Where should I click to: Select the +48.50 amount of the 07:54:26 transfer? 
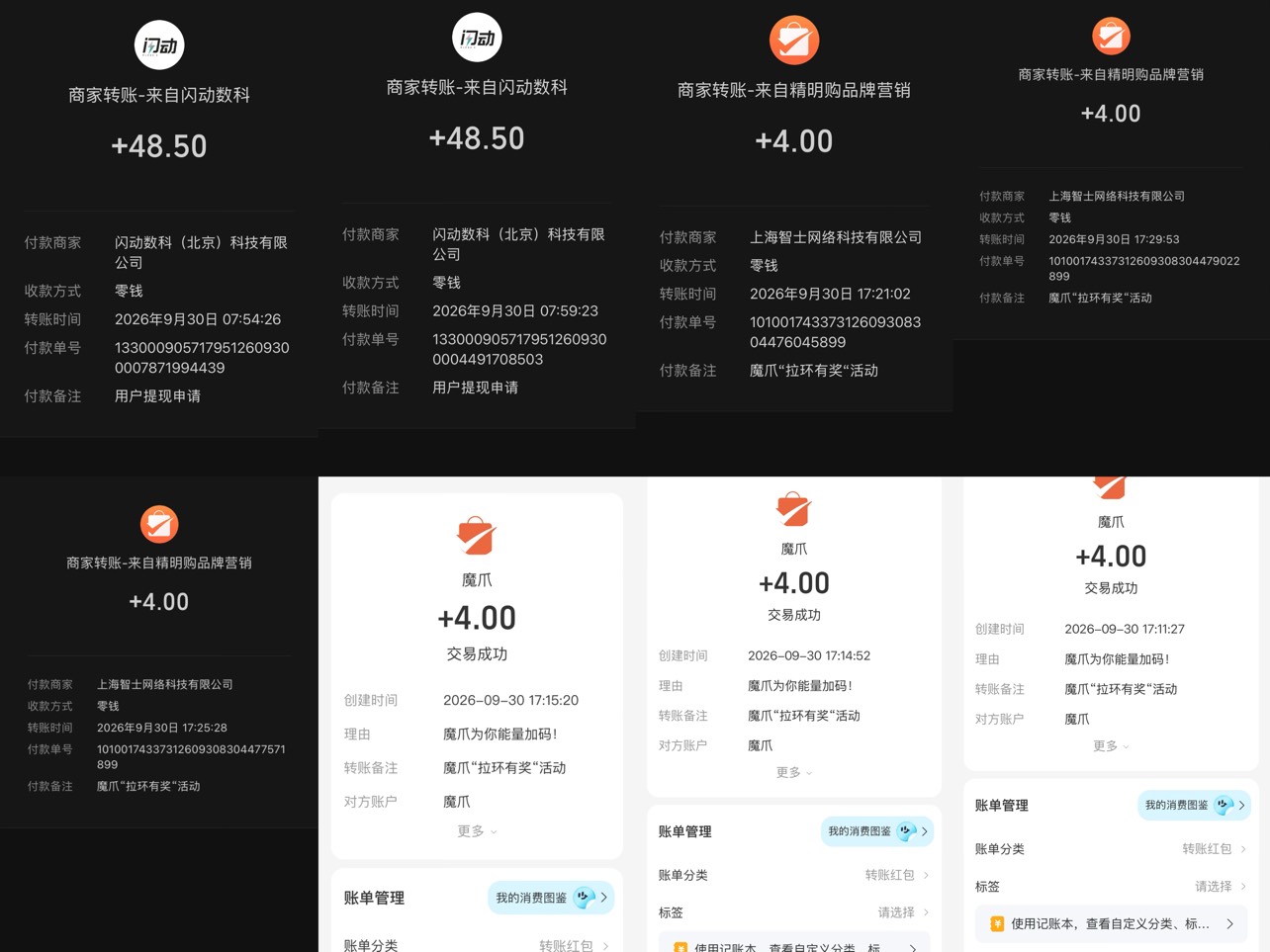pyautogui.click(x=159, y=146)
